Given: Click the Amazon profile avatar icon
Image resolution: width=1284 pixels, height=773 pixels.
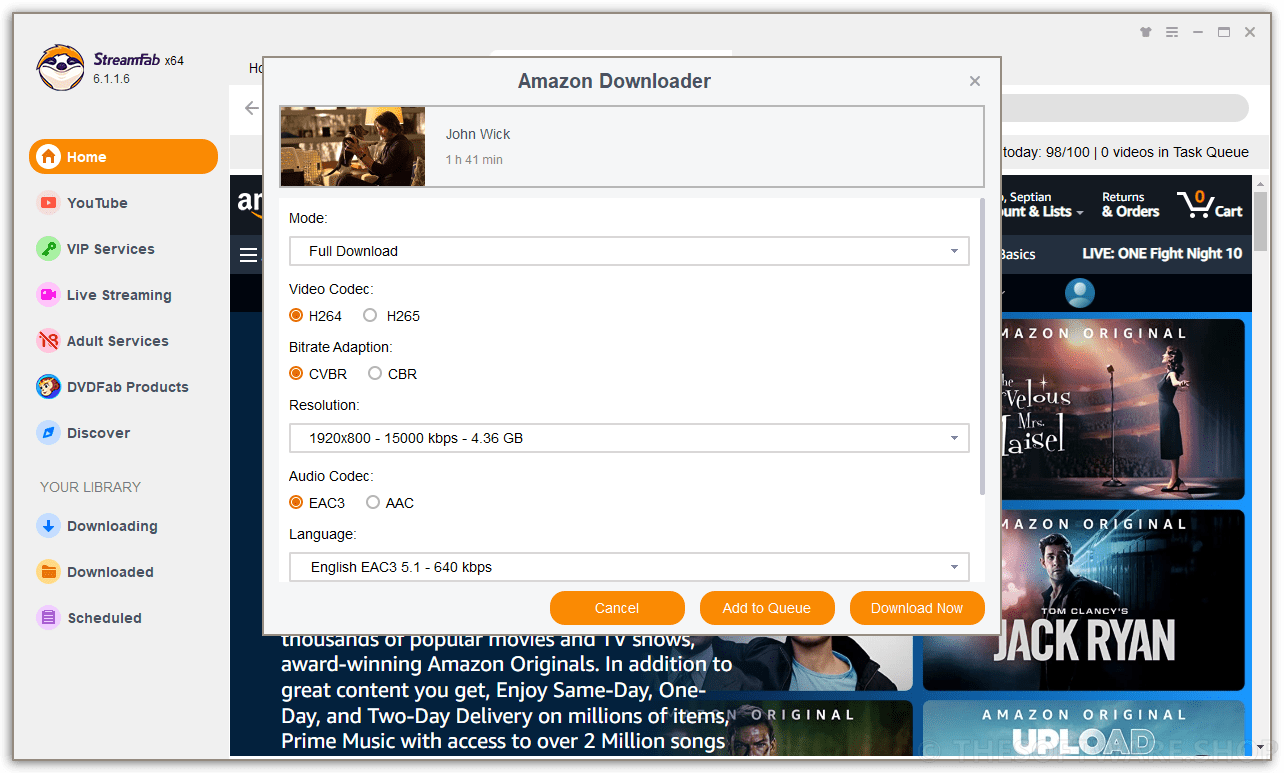Looking at the screenshot, I should pyautogui.click(x=1080, y=293).
